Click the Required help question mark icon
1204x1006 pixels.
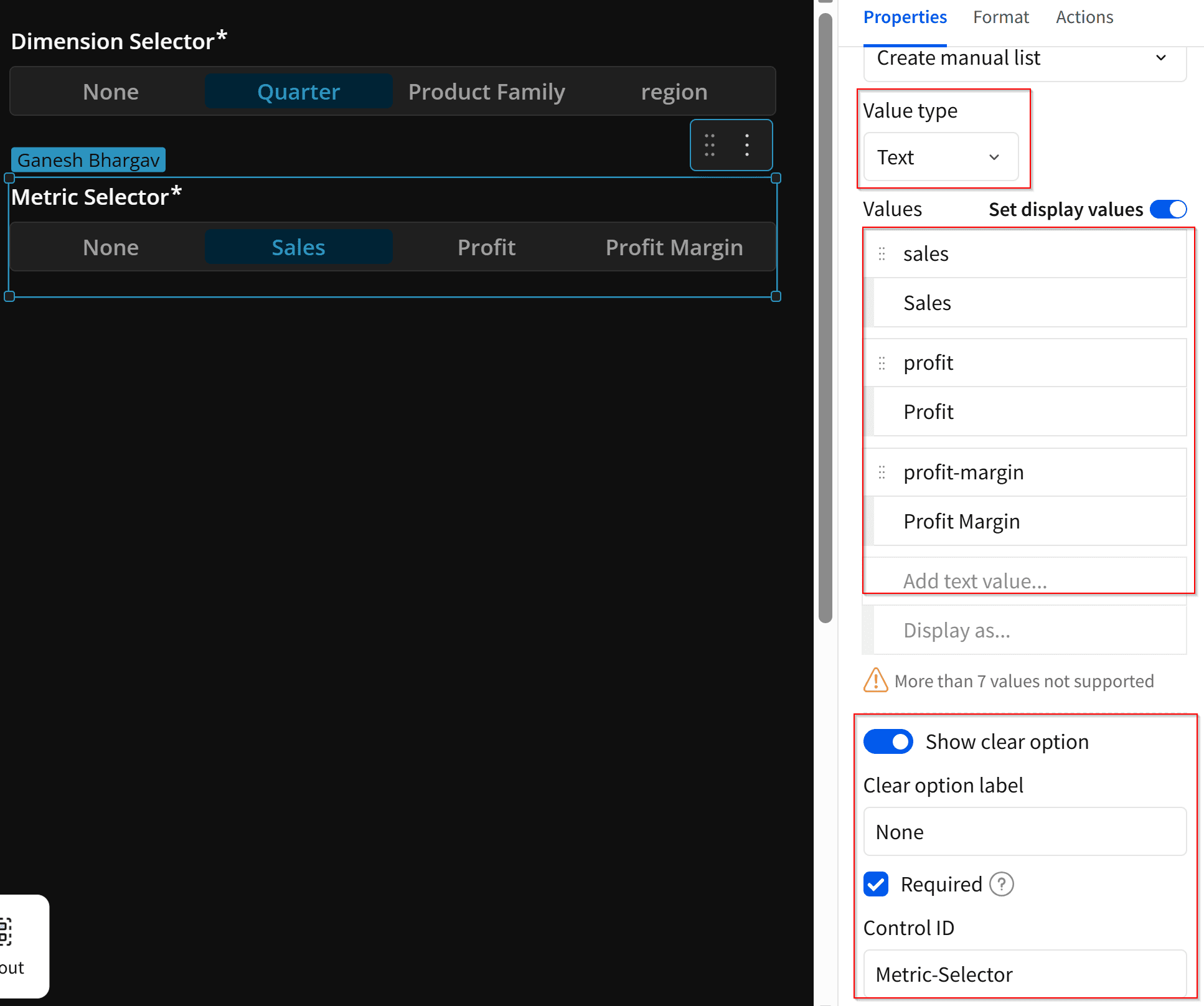tap(1001, 884)
